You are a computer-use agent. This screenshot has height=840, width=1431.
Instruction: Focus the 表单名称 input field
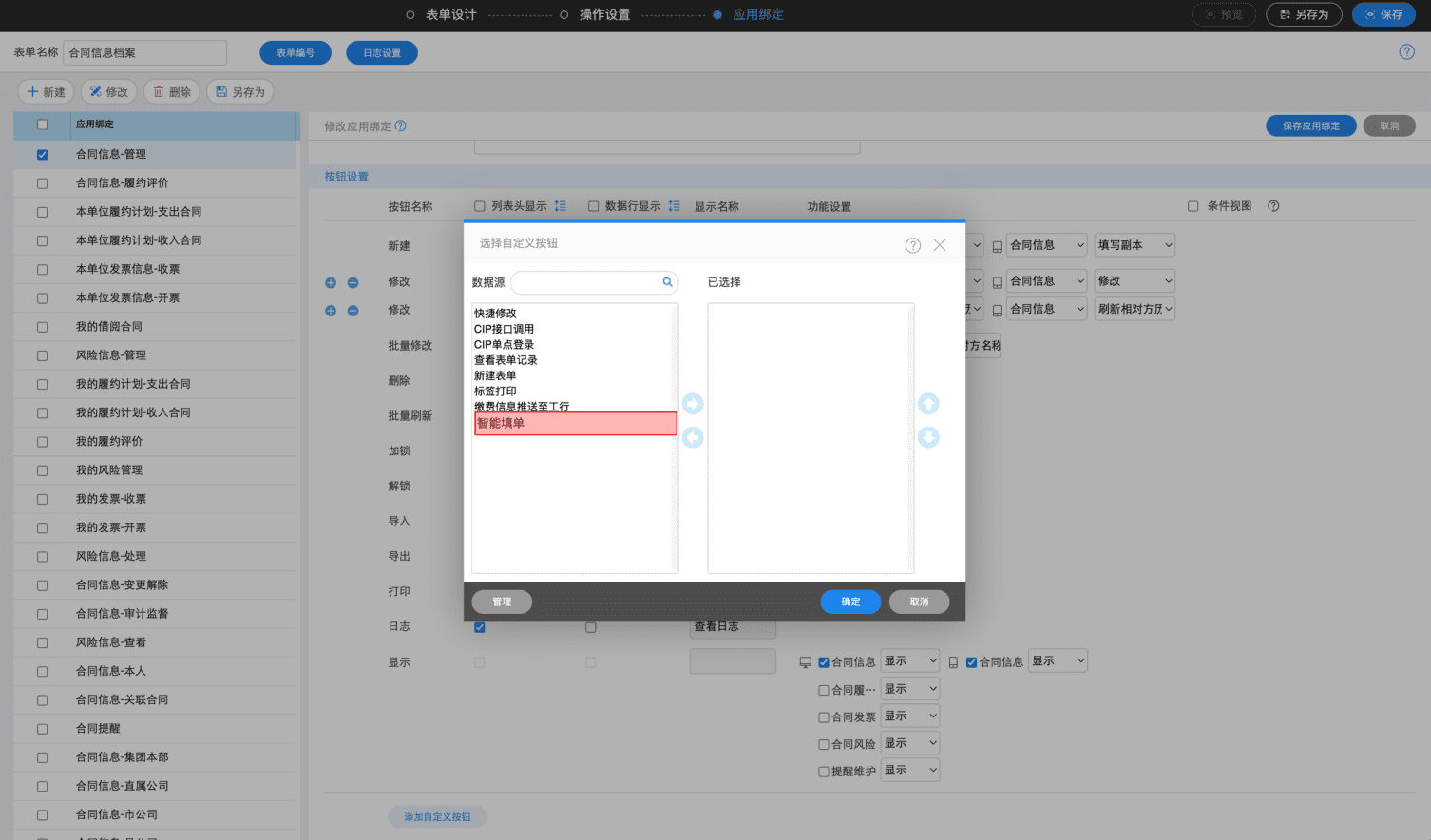[145, 53]
